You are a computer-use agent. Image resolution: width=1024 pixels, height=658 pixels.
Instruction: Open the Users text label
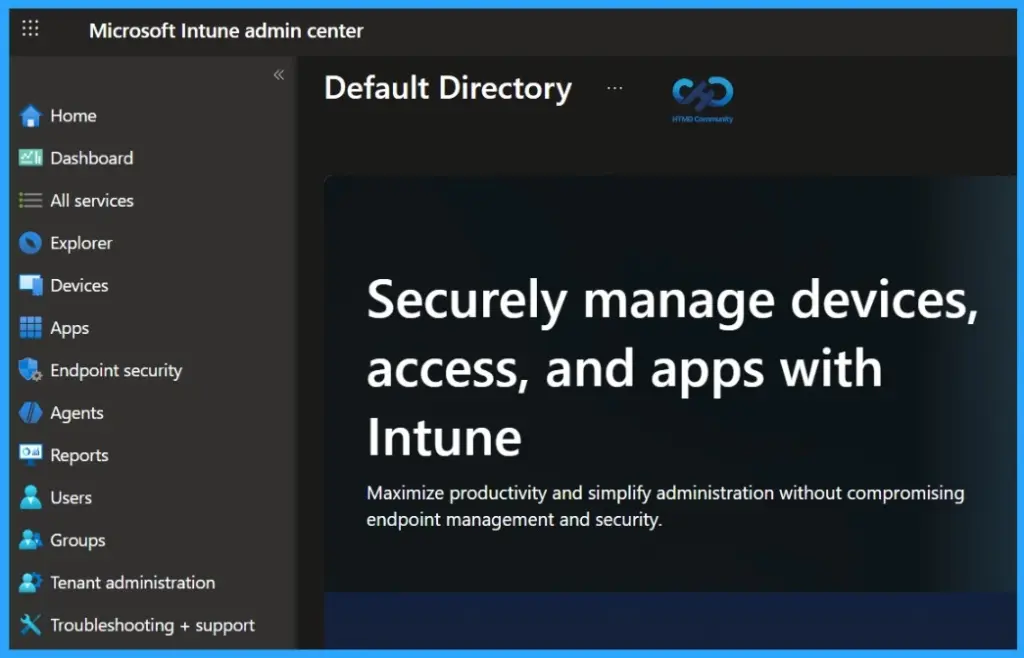71,498
